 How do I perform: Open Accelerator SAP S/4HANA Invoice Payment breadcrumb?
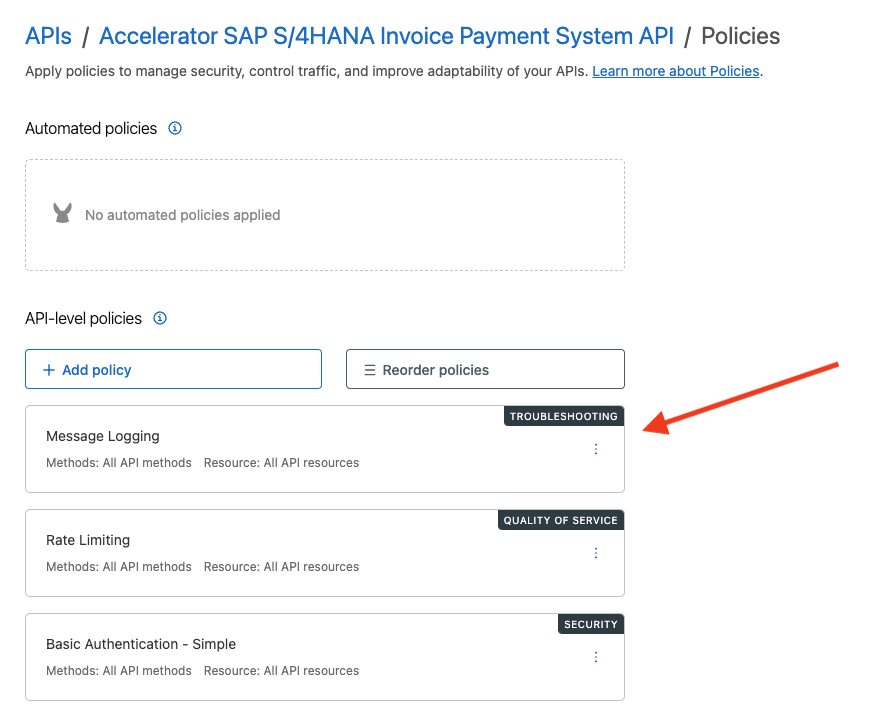pos(386,37)
